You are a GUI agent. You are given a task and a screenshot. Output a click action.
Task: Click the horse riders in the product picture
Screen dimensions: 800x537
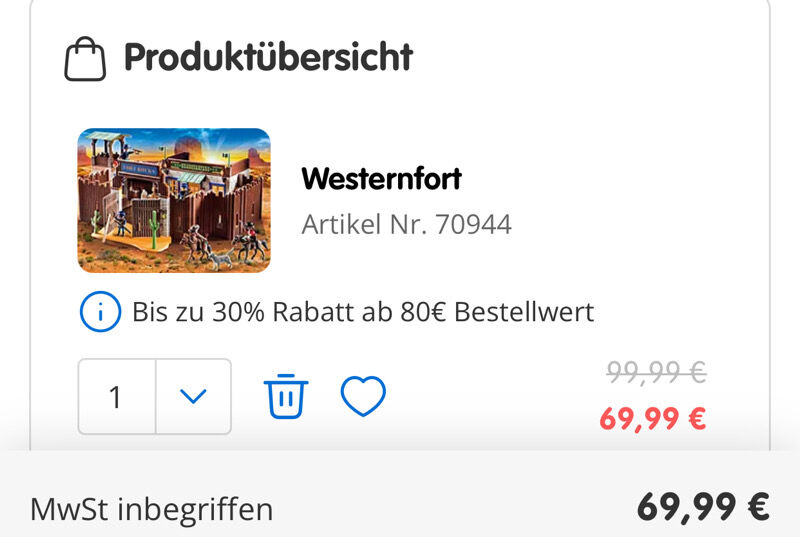tap(224, 244)
